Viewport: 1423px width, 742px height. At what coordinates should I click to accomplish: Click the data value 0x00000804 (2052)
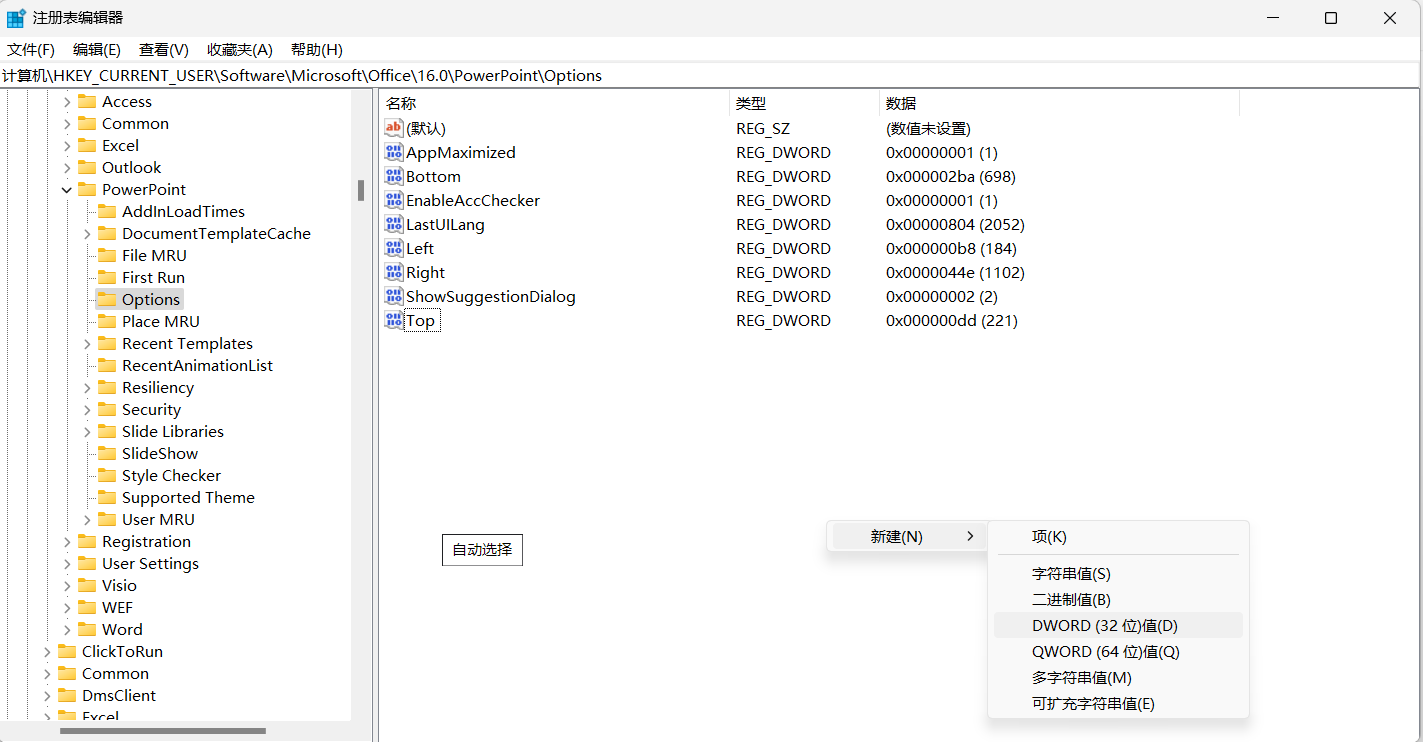tap(955, 224)
